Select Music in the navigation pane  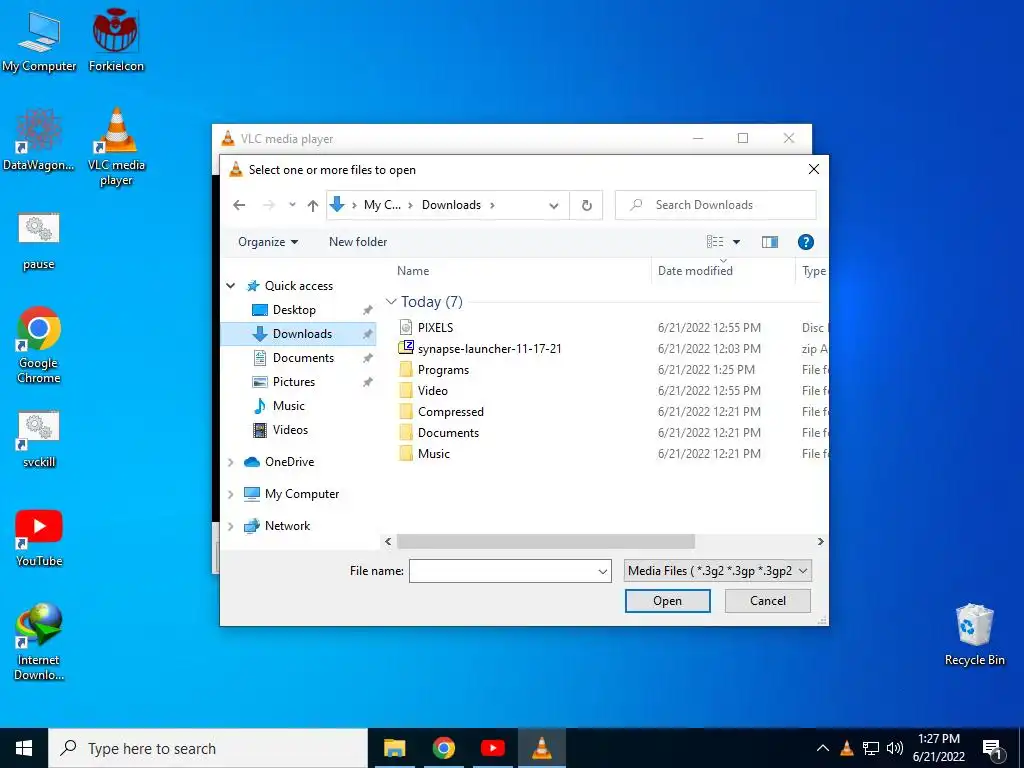pos(289,406)
